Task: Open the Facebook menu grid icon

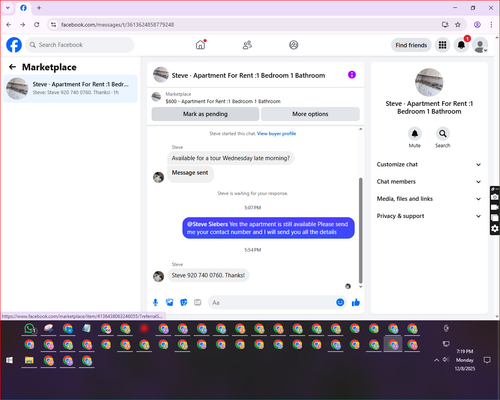Action: tap(442, 45)
